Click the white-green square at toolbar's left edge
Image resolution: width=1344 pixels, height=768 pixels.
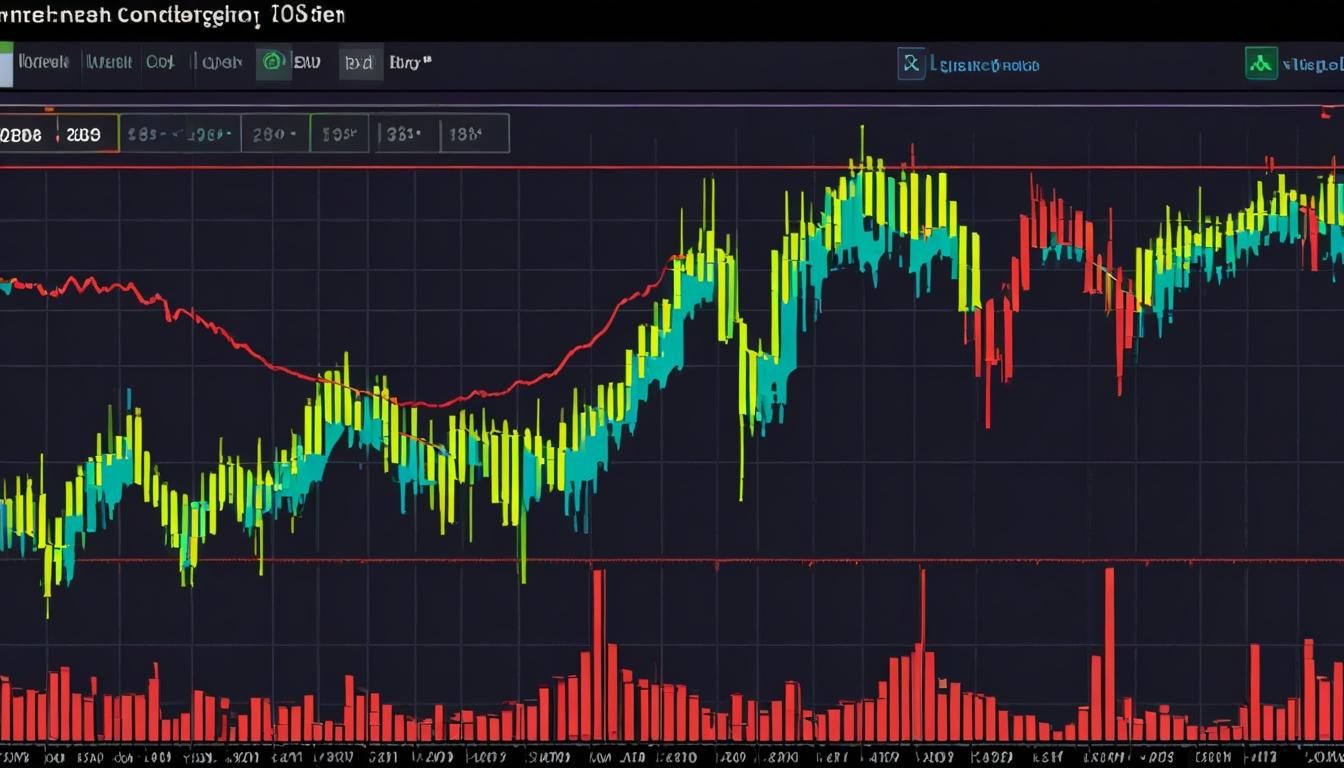click(x=6, y=63)
